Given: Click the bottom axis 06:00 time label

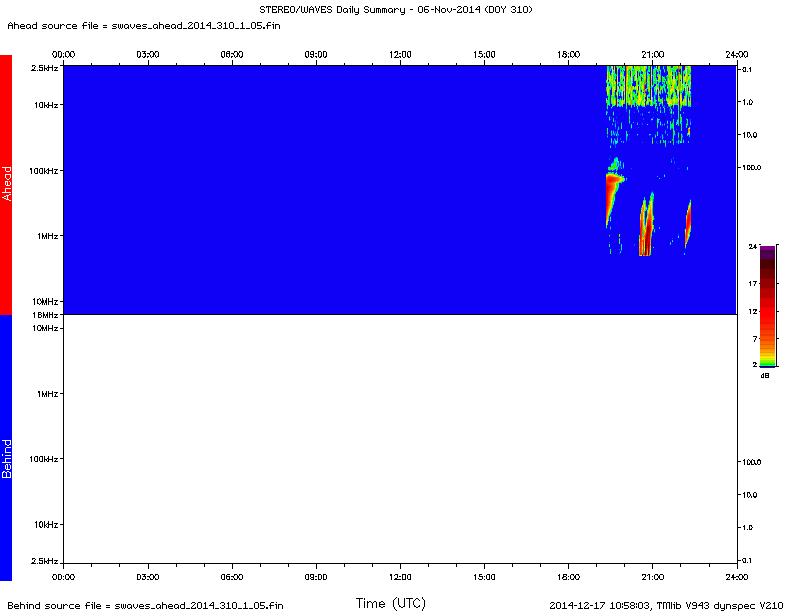Looking at the screenshot, I should coord(232,577).
